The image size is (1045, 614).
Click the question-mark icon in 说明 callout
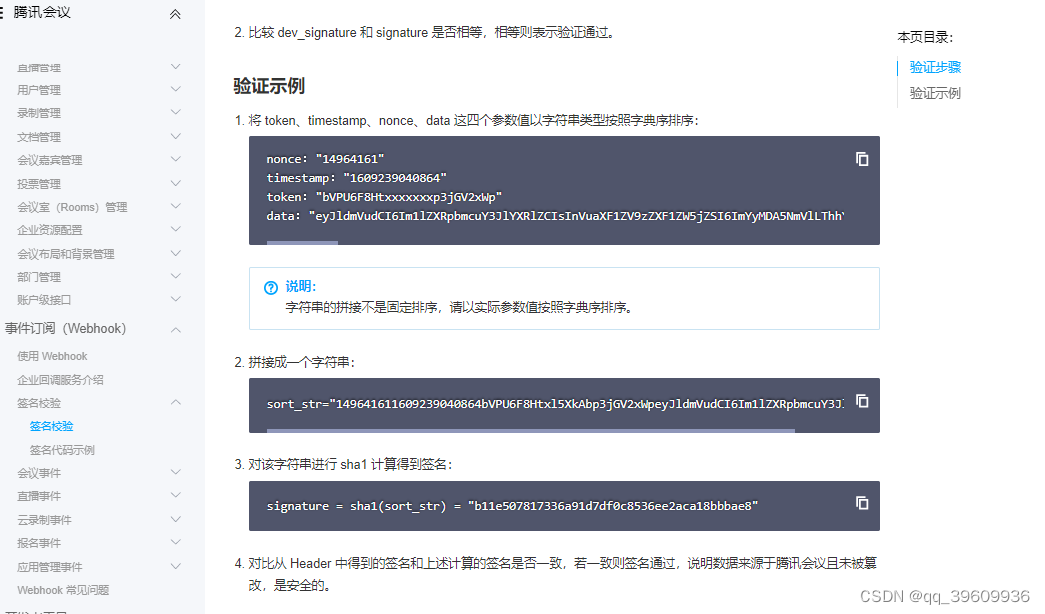[270, 287]
